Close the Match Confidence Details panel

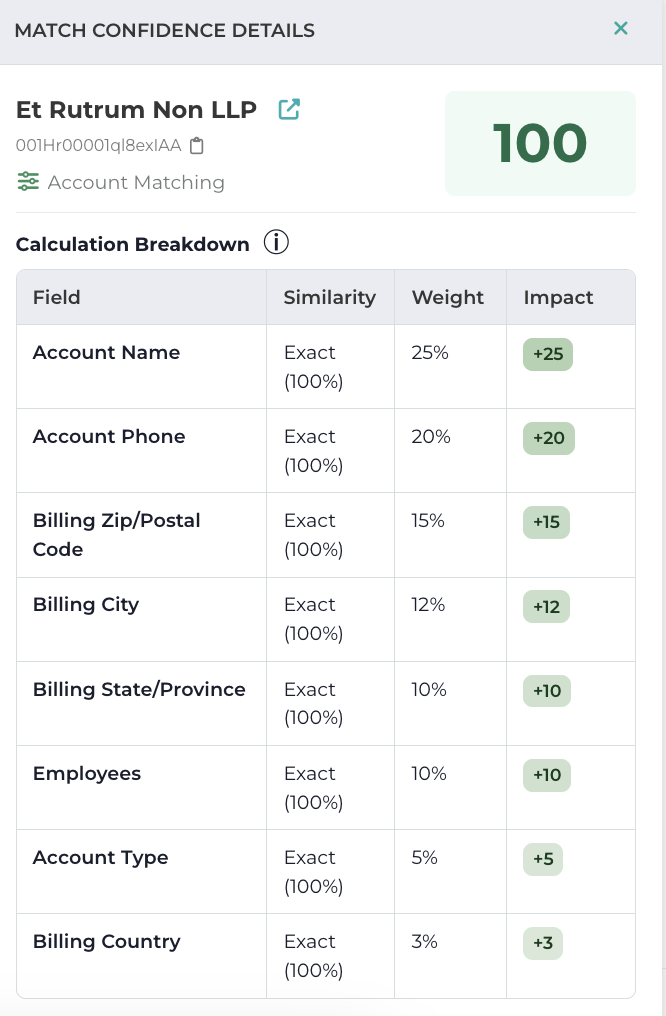click(621, 29)
